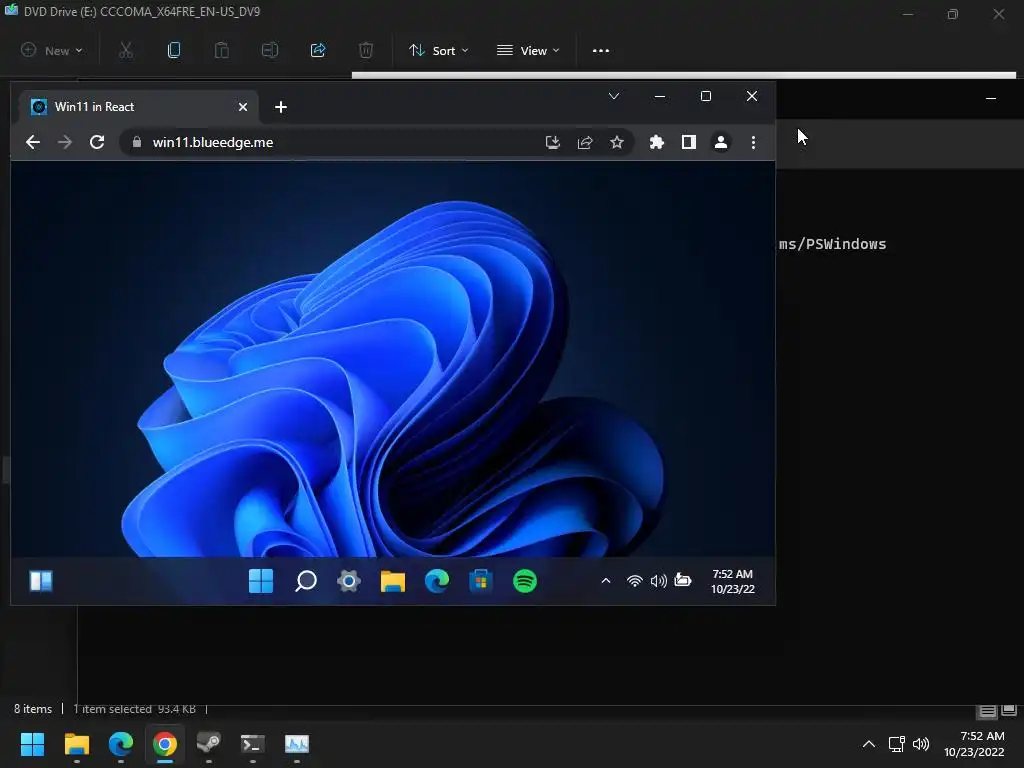Open the Sort dropdown in File Explorer
Viewport: 1024px width, 768px height.
click(x=439, y=50)
